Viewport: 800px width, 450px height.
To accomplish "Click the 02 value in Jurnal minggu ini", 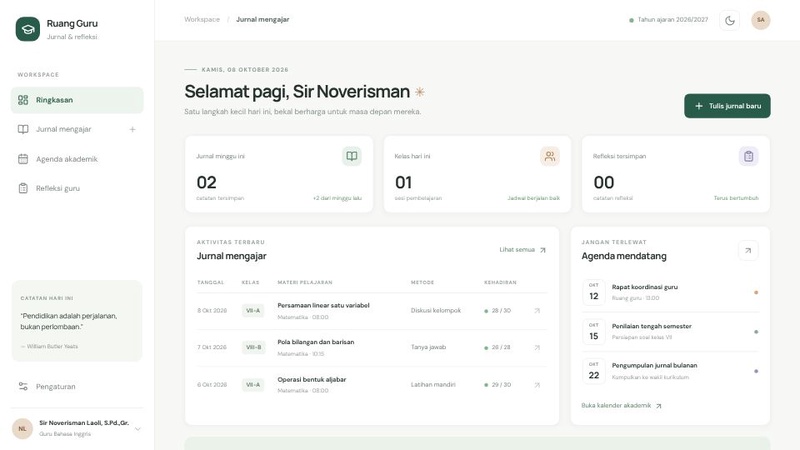I will [x=207, y=182].
